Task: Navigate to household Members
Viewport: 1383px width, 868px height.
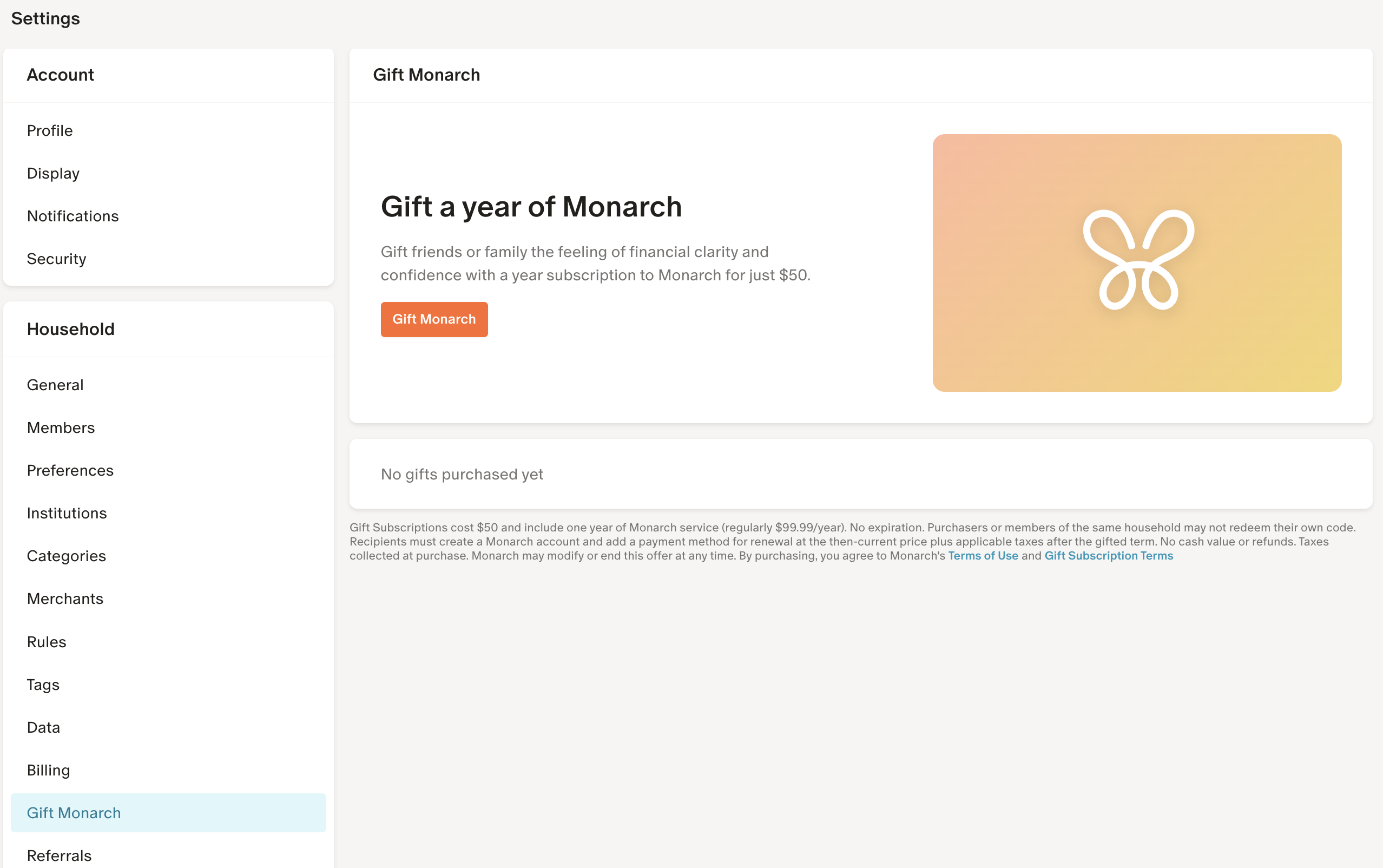Action: pos(61,428)
